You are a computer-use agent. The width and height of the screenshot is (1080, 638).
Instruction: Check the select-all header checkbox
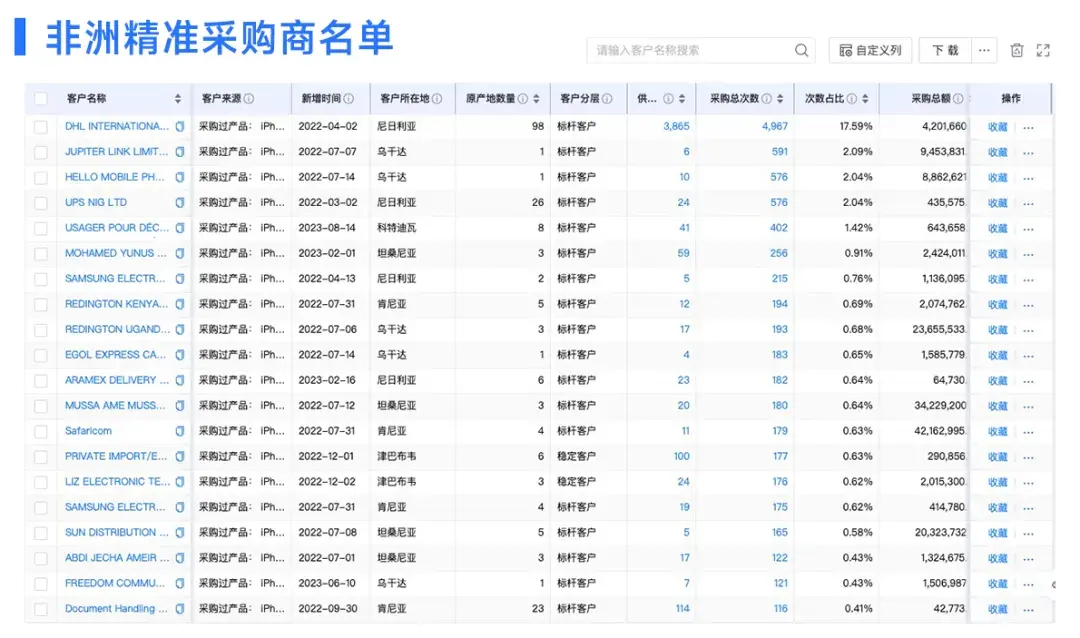pyautogui.click(x=41, y=99)
